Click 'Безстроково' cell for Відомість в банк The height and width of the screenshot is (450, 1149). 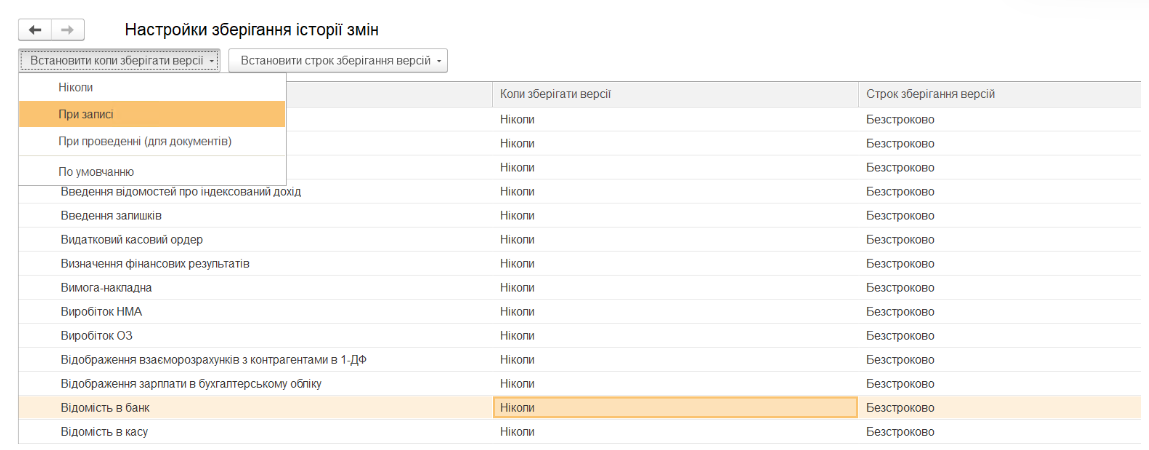(900, 408)
